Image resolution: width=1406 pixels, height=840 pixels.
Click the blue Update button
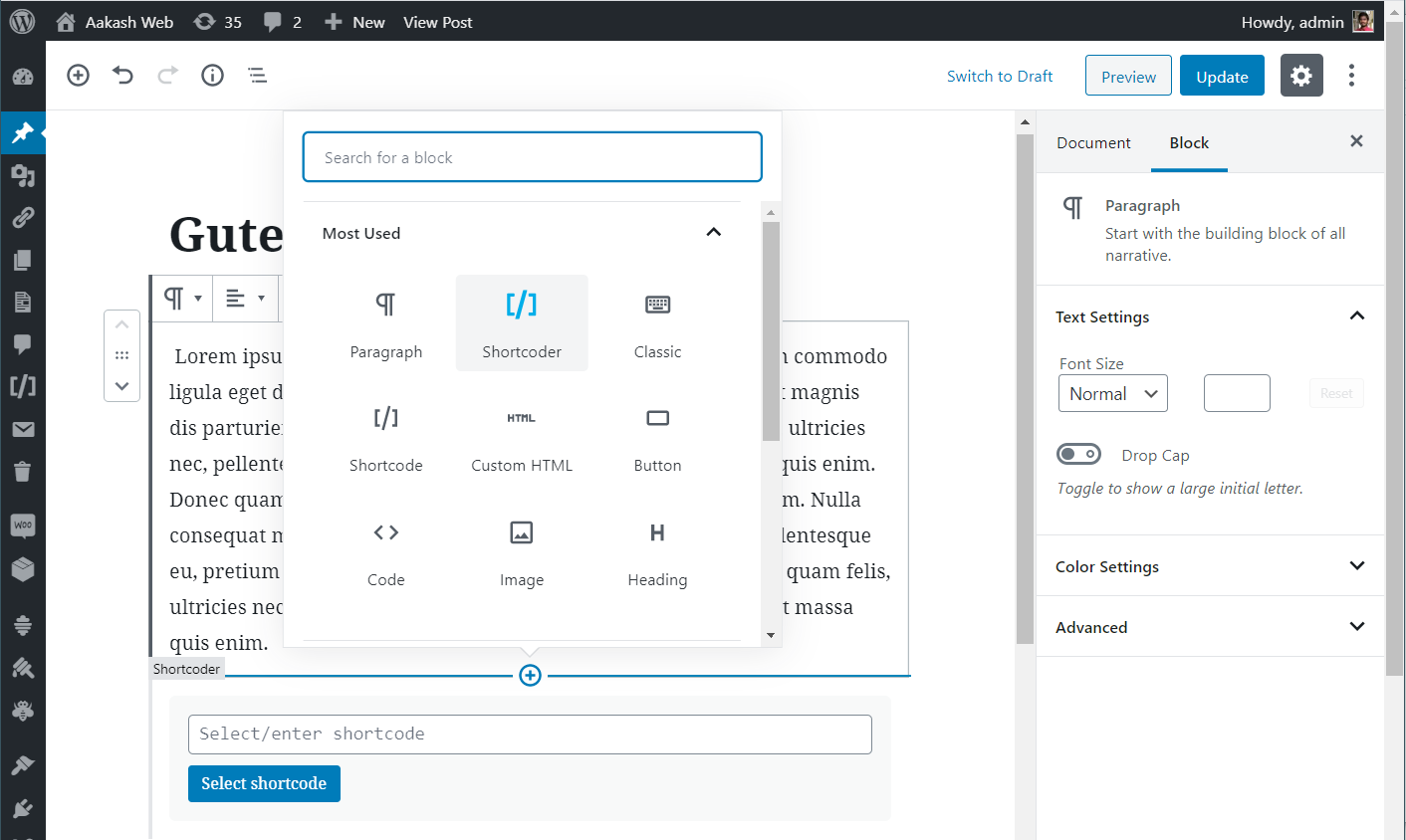1222,76
